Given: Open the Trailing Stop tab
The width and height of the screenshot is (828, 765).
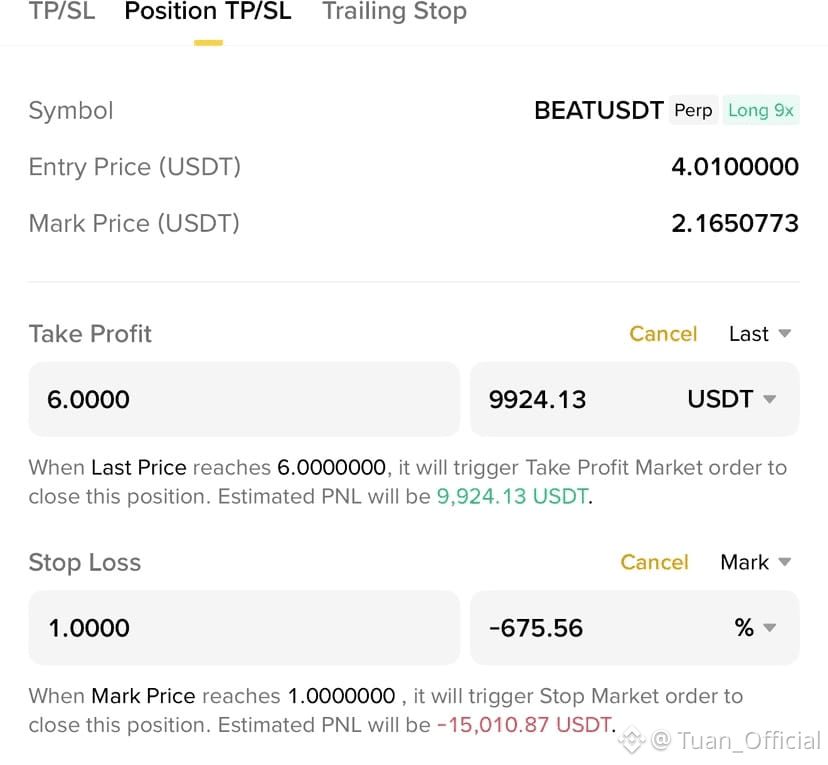Looking at the screenshot, I should pyautogui.click(x=393, y=13).
